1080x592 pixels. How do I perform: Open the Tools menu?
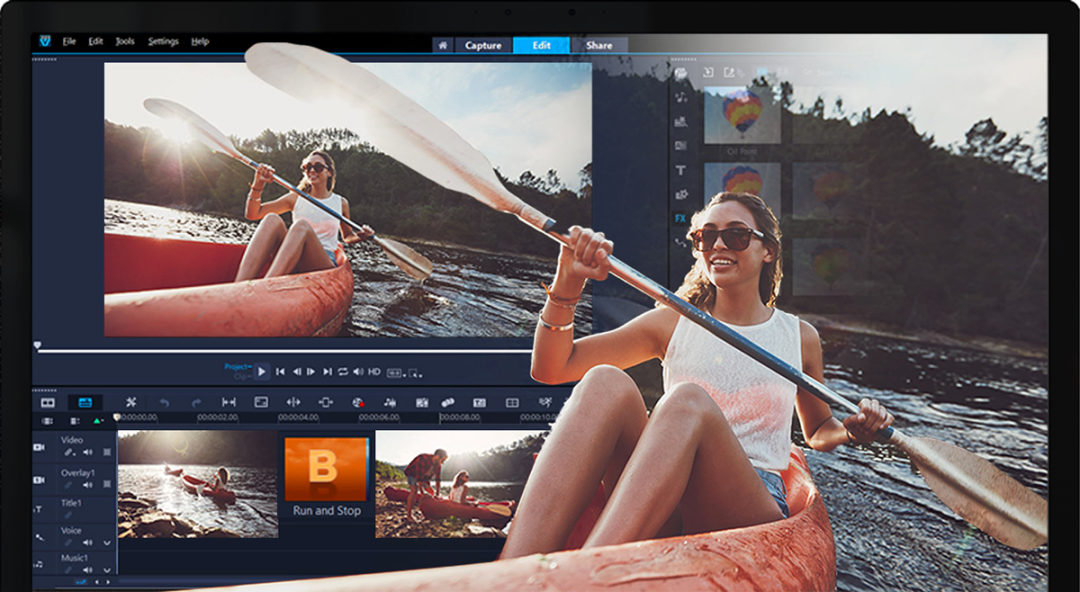point(125,41)
